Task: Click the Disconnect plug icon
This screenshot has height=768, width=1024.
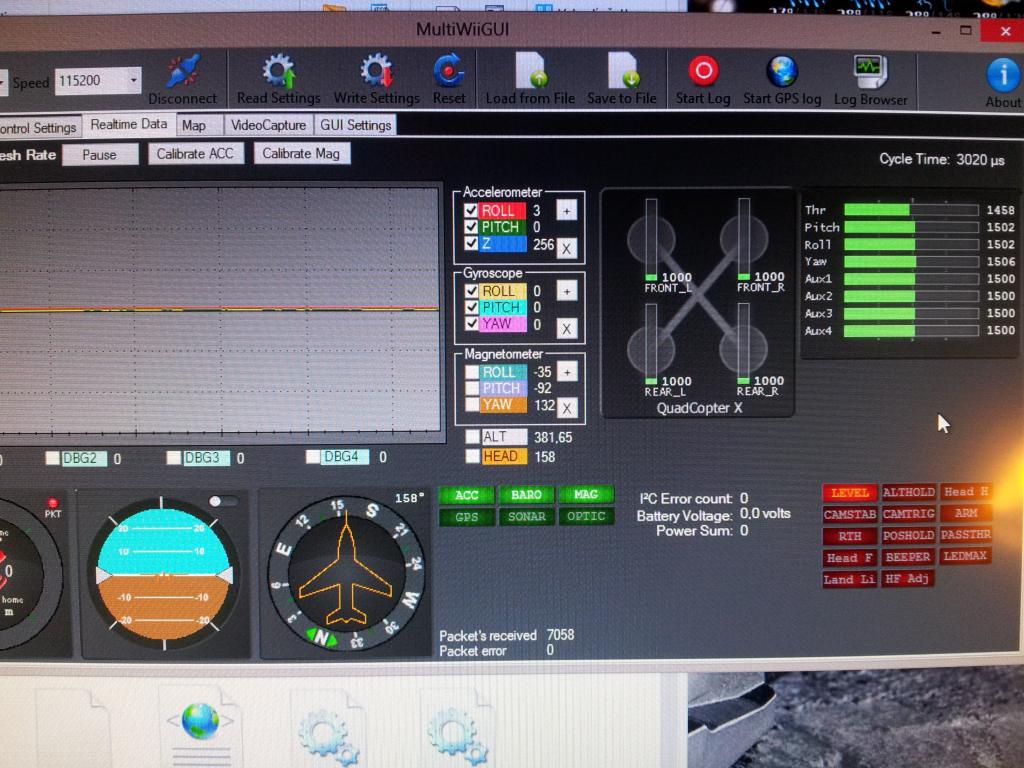Action: click(x=182, y=72)
